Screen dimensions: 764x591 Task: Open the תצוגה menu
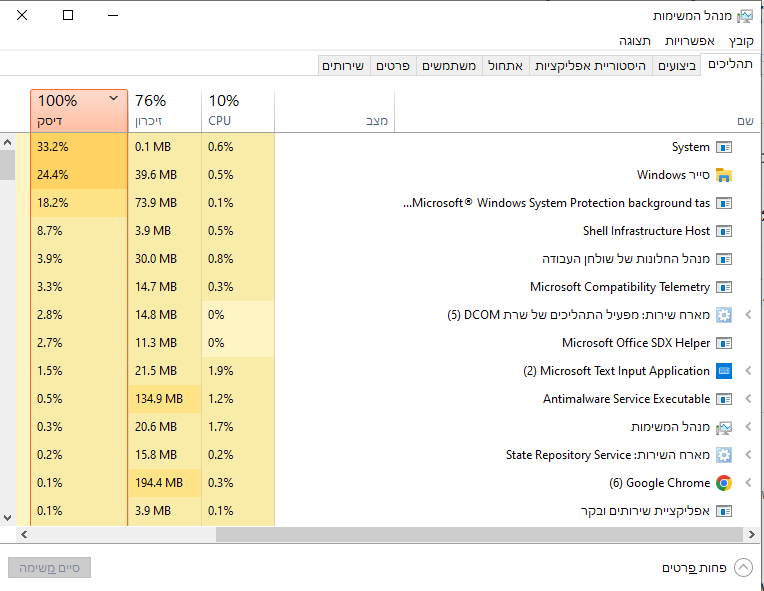635,41
